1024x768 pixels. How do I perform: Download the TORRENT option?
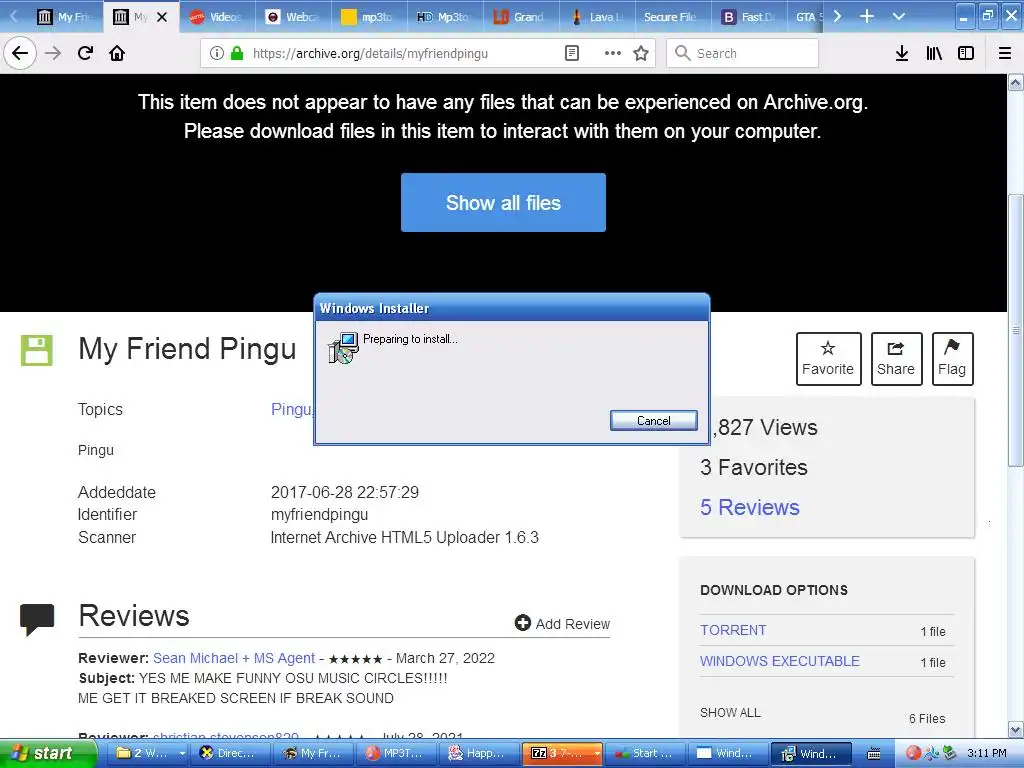(733, 630)
